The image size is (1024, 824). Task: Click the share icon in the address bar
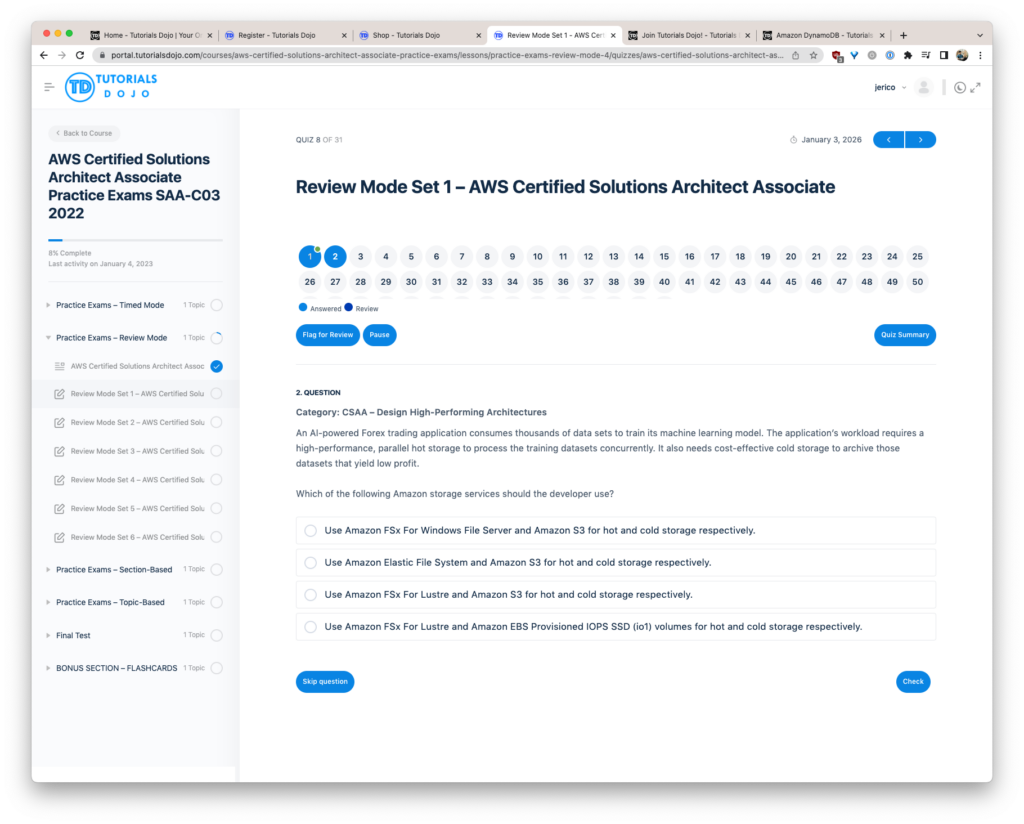pos(795,55)
